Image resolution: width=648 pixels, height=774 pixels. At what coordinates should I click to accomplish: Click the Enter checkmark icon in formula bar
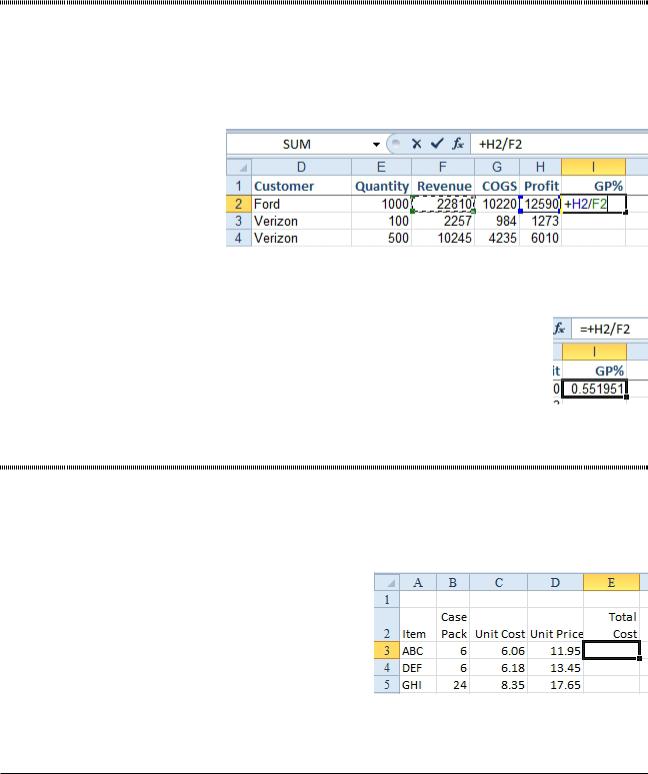tap(437, 144)
